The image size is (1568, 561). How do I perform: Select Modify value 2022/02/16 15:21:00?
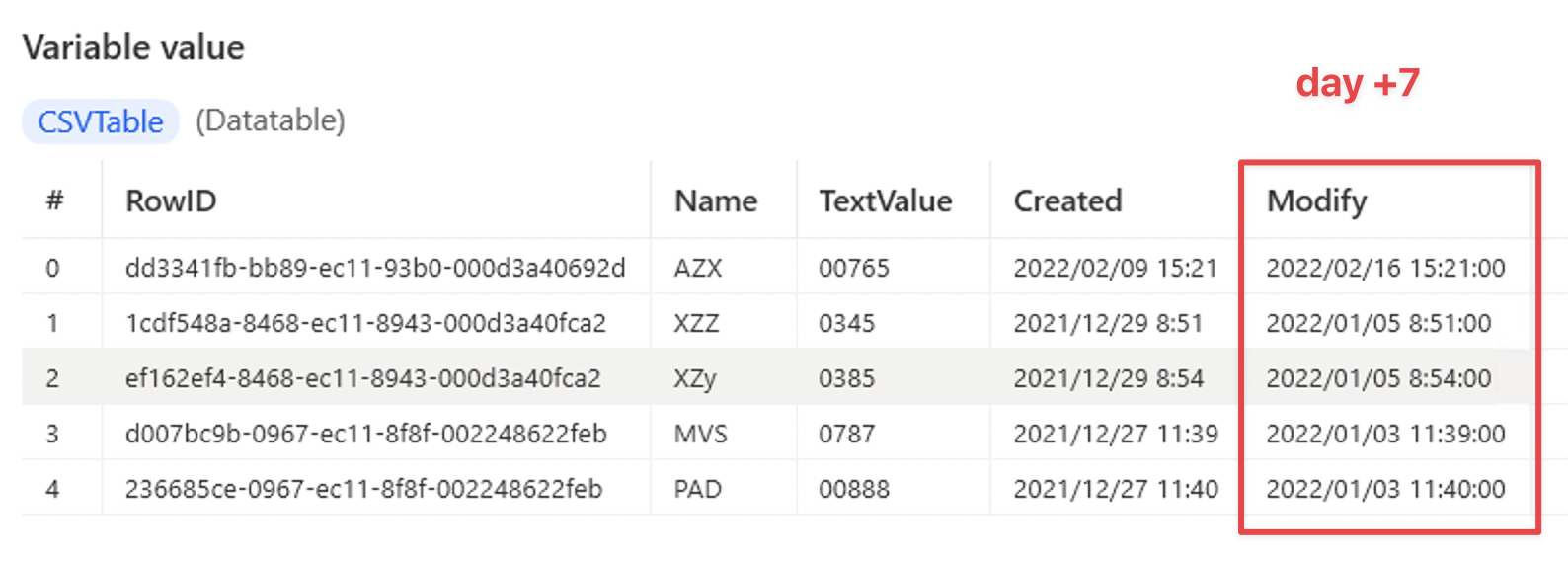[1386, 268]
